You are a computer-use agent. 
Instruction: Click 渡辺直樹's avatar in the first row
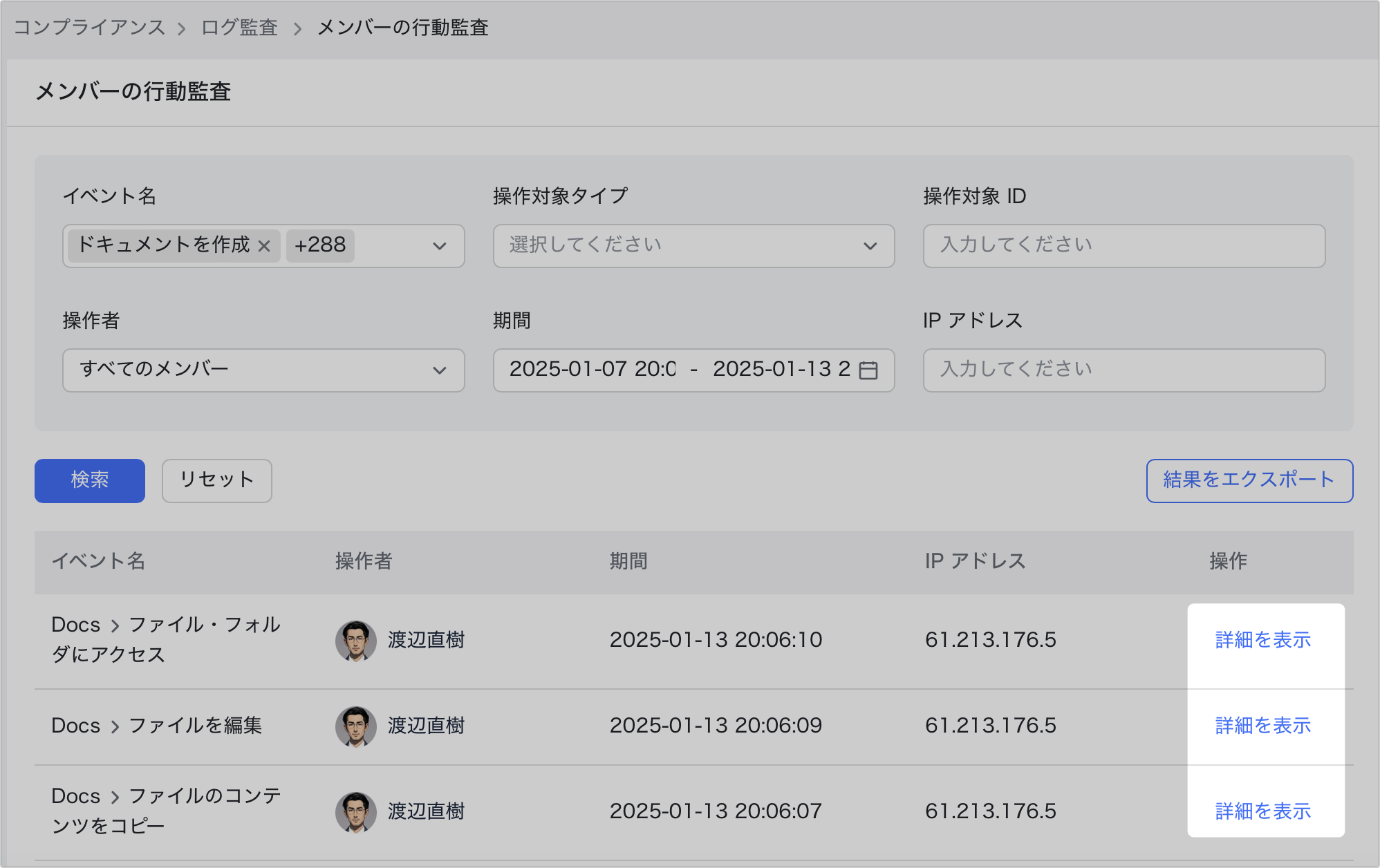(x=355, y=641)
